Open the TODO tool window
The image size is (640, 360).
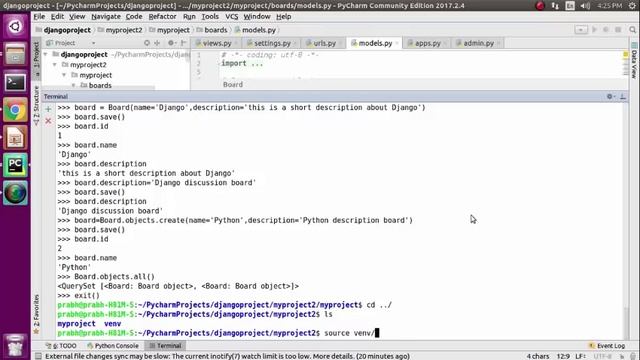62,346
